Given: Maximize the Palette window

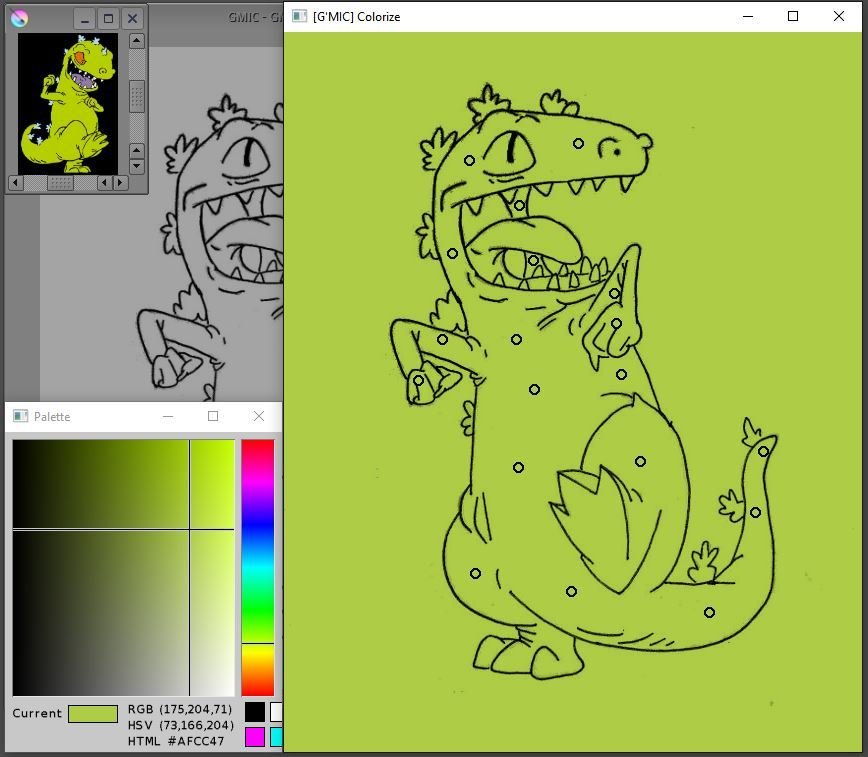Looking at the screenshot, I should click(x=213, y=416).
